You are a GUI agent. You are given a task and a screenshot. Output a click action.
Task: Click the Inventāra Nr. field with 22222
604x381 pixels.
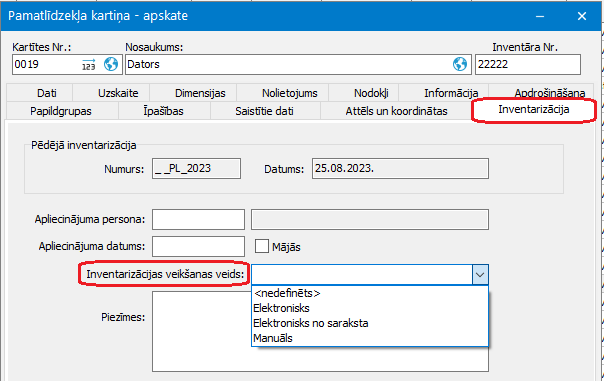tap(528, 64)
